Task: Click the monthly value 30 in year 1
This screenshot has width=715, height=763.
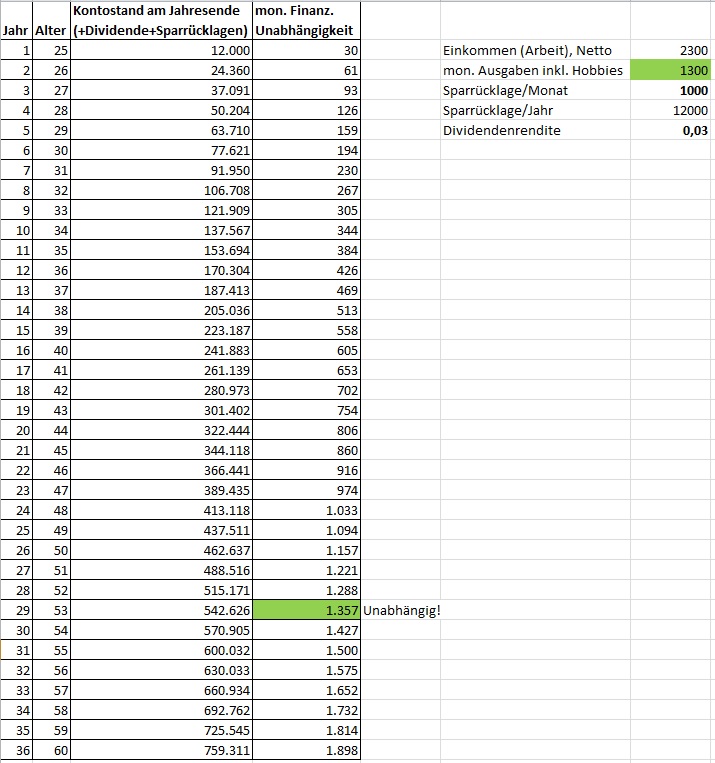Action: coord(306,50)
